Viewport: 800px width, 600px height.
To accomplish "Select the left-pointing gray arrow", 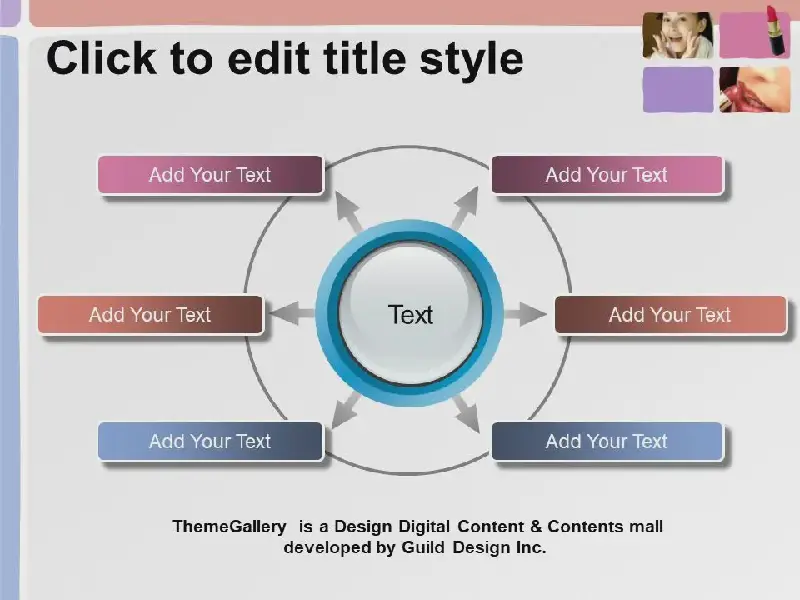I will coord(292,314).
